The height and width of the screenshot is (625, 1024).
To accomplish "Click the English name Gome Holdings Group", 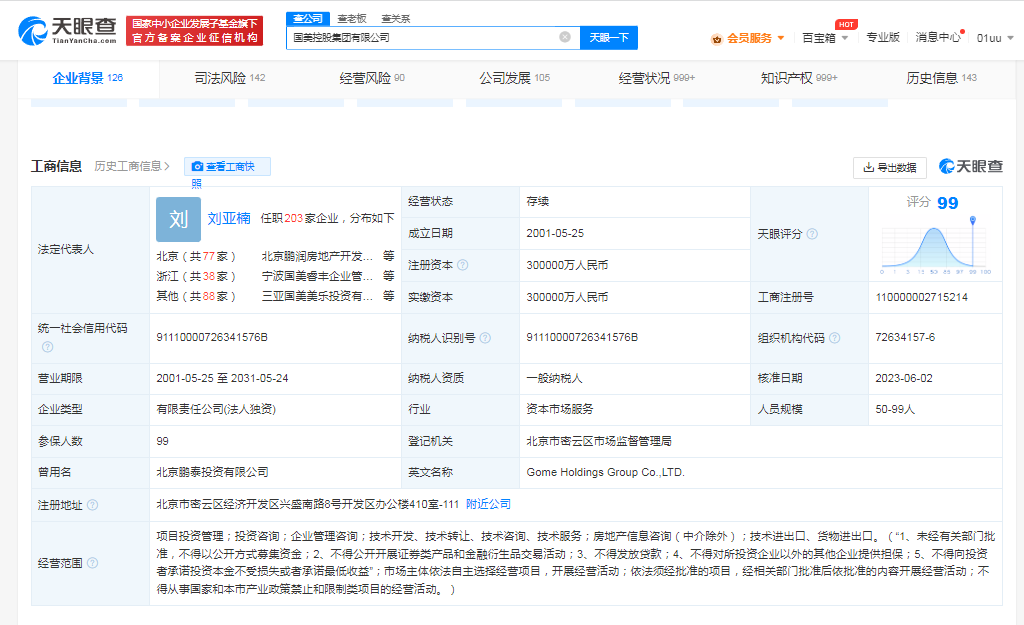I will [605, 472].
